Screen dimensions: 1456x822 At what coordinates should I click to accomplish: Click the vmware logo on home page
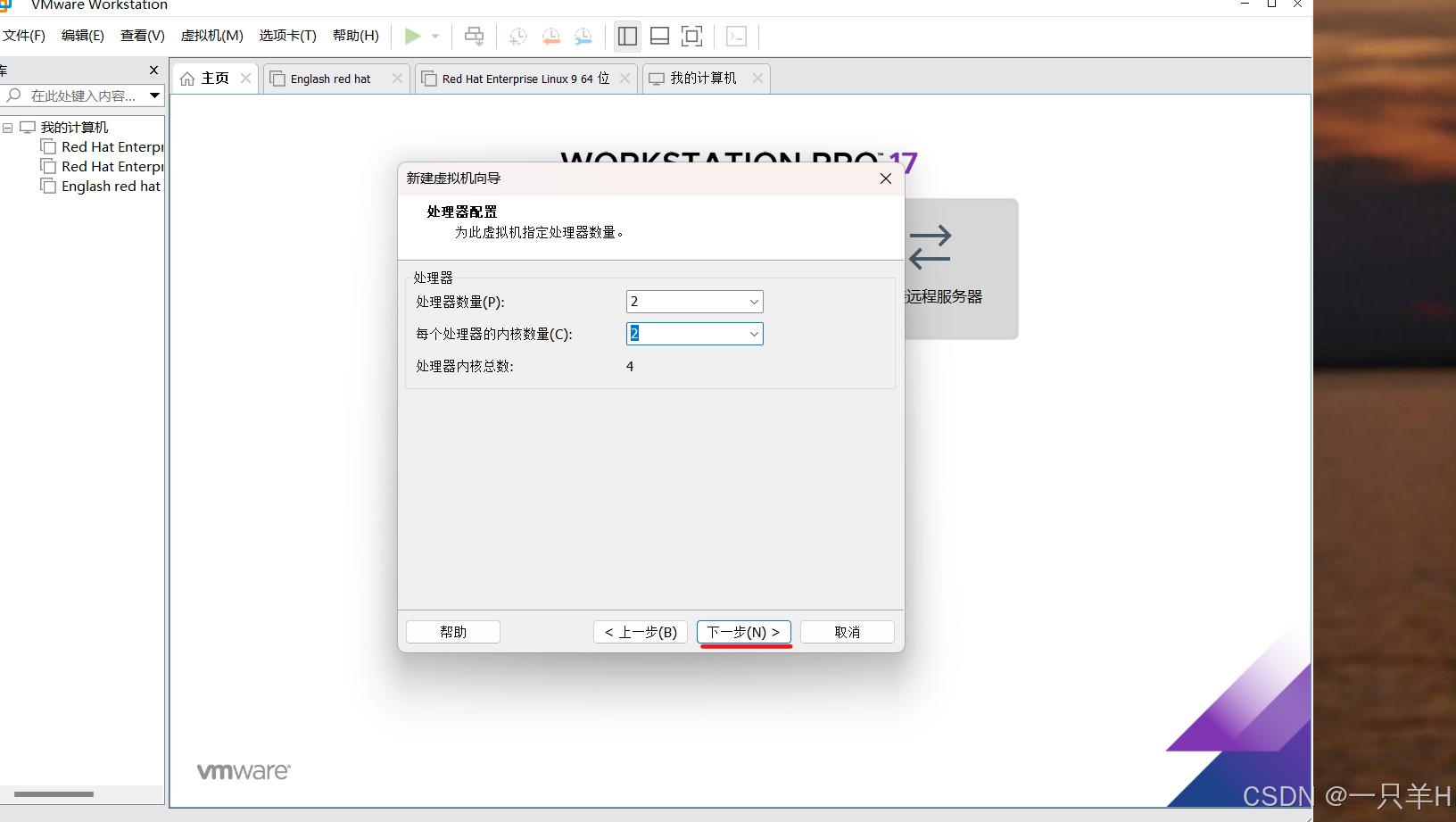pyautogui.click(x=244, y=771)
